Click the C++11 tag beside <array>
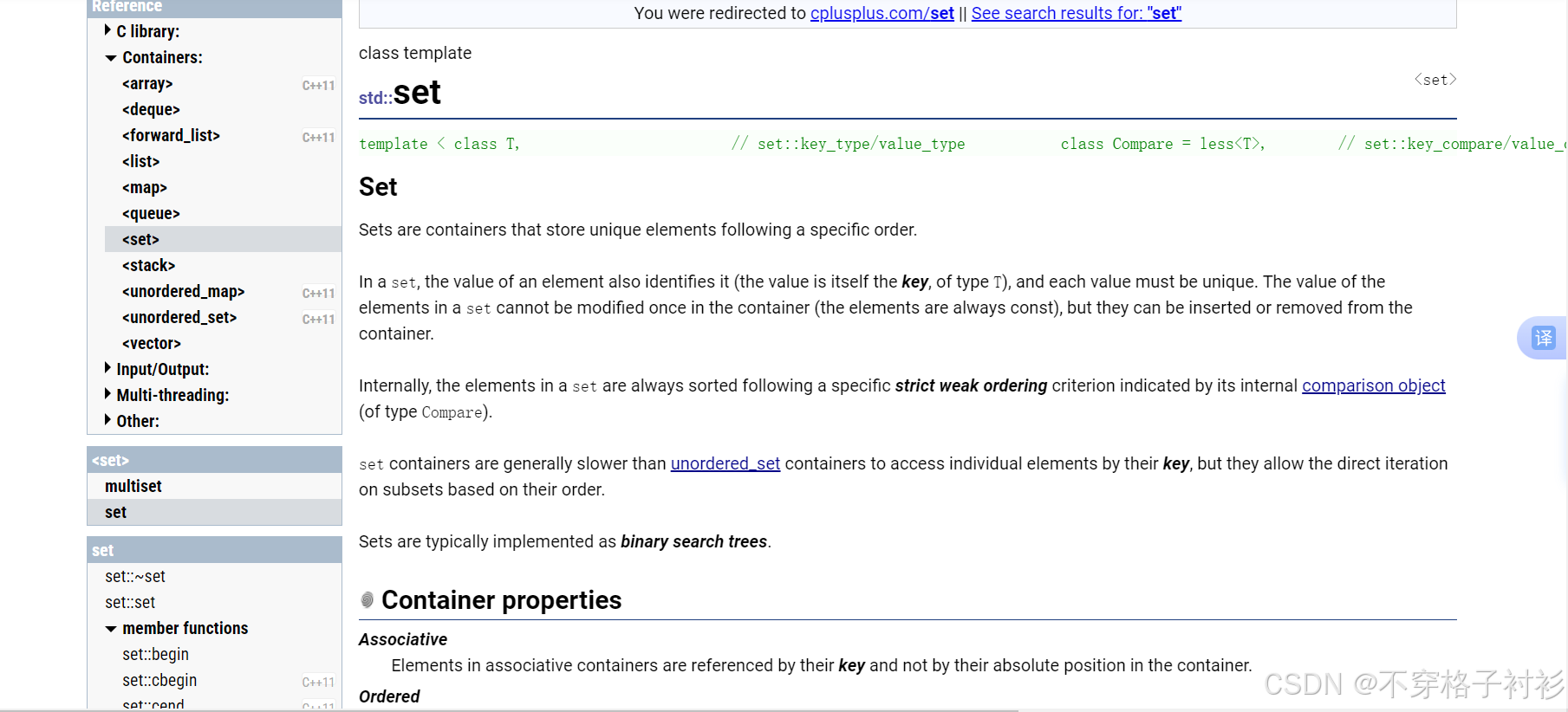This screenshot has height=712, width=1568. (318, 85)
